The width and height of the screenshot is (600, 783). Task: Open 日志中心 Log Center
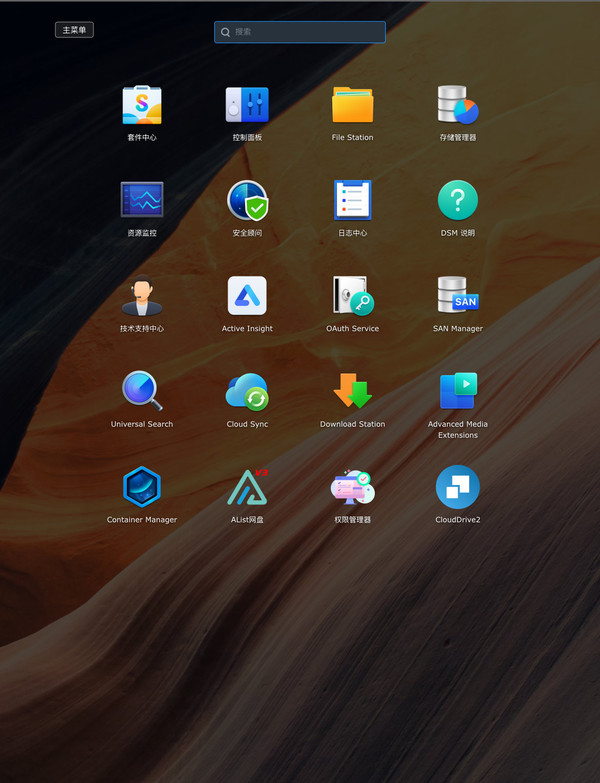352,200
